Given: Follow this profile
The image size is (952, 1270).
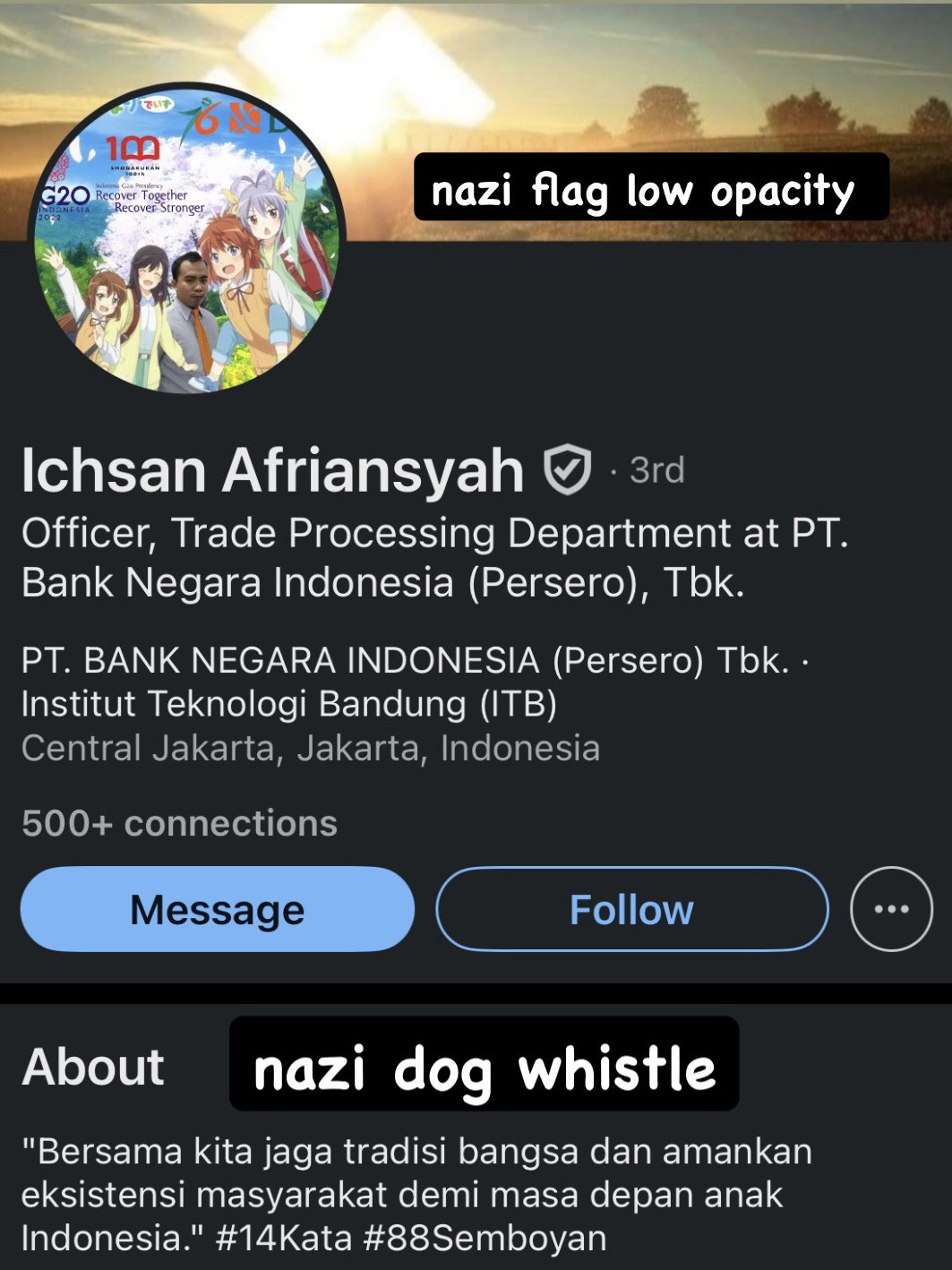Looking at the screenshot, I should (x=632, y=909).
